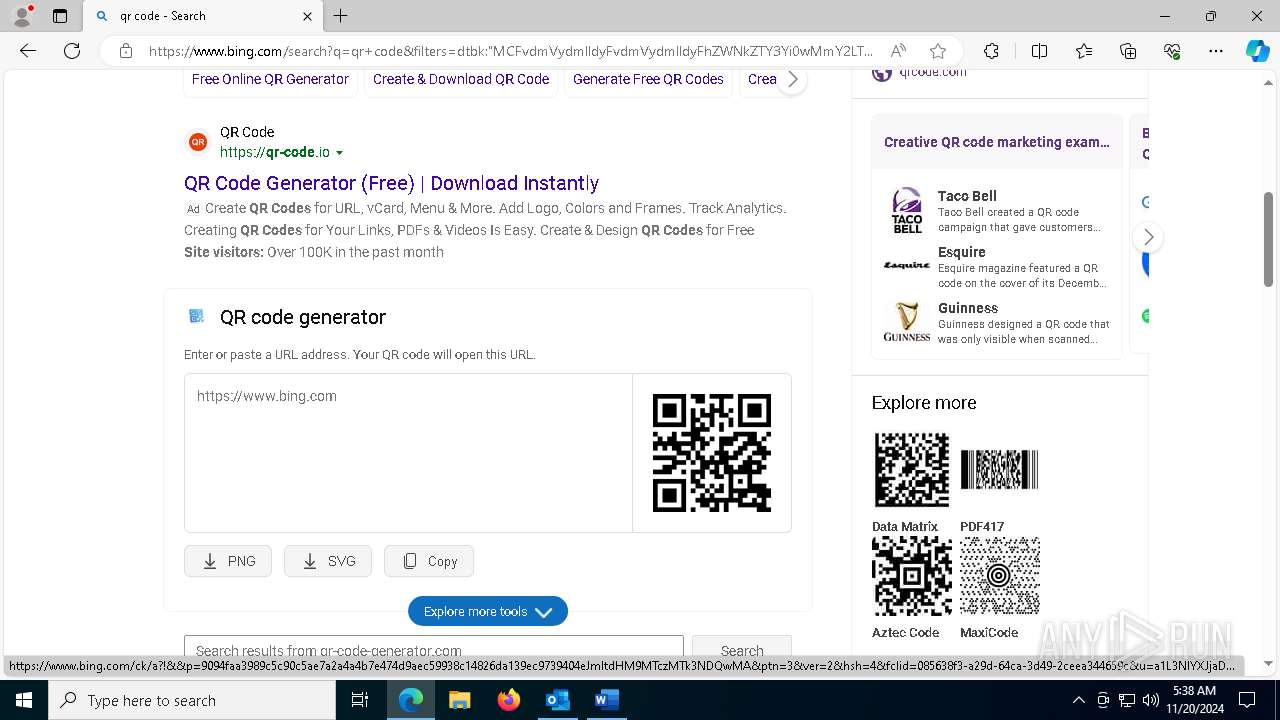Launch the Copilot sidebar icon
This screenshot has height=720, width=1280.
click(x=1257, y=51)
